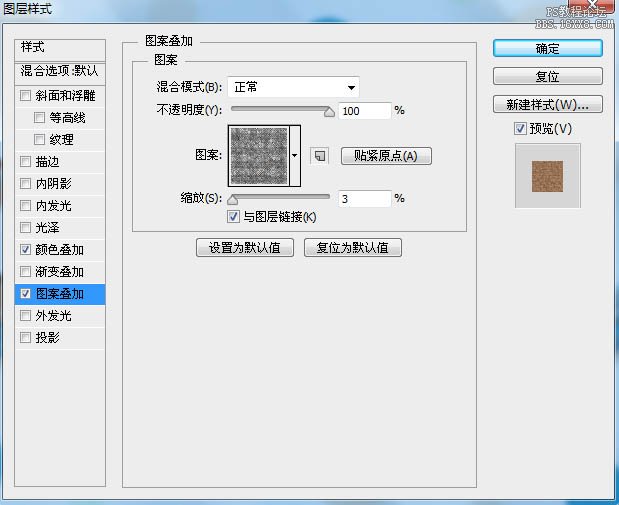
Task: Click the 贴紧原点(A) button
Action: [386, 156]
